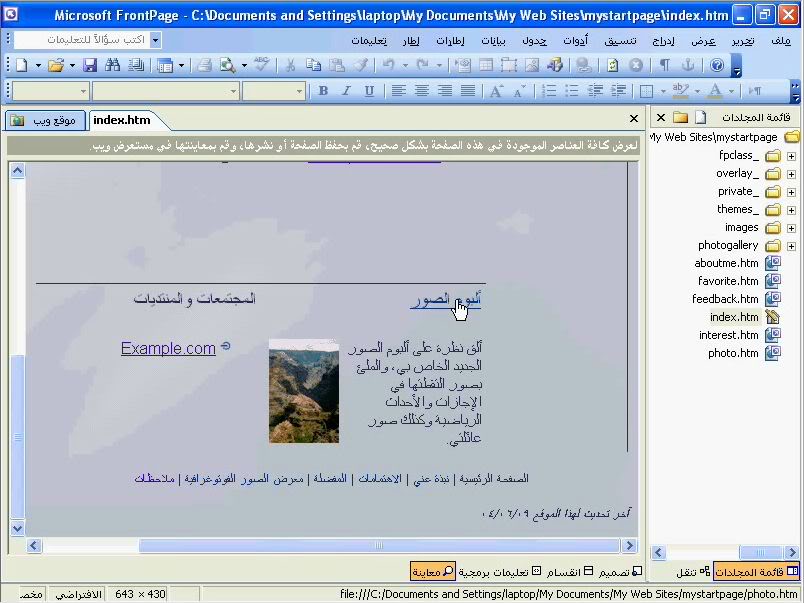Switch to the موقع ويب tab
This screenshot has width=804, height=603.
(45, 120)
